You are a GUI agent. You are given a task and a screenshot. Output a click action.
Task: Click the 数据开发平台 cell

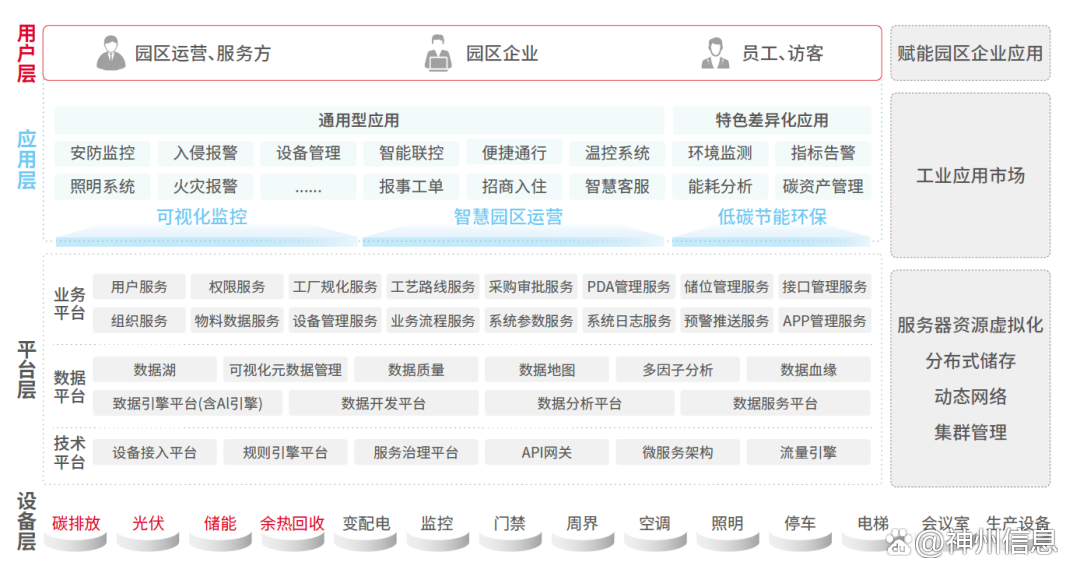384,403
